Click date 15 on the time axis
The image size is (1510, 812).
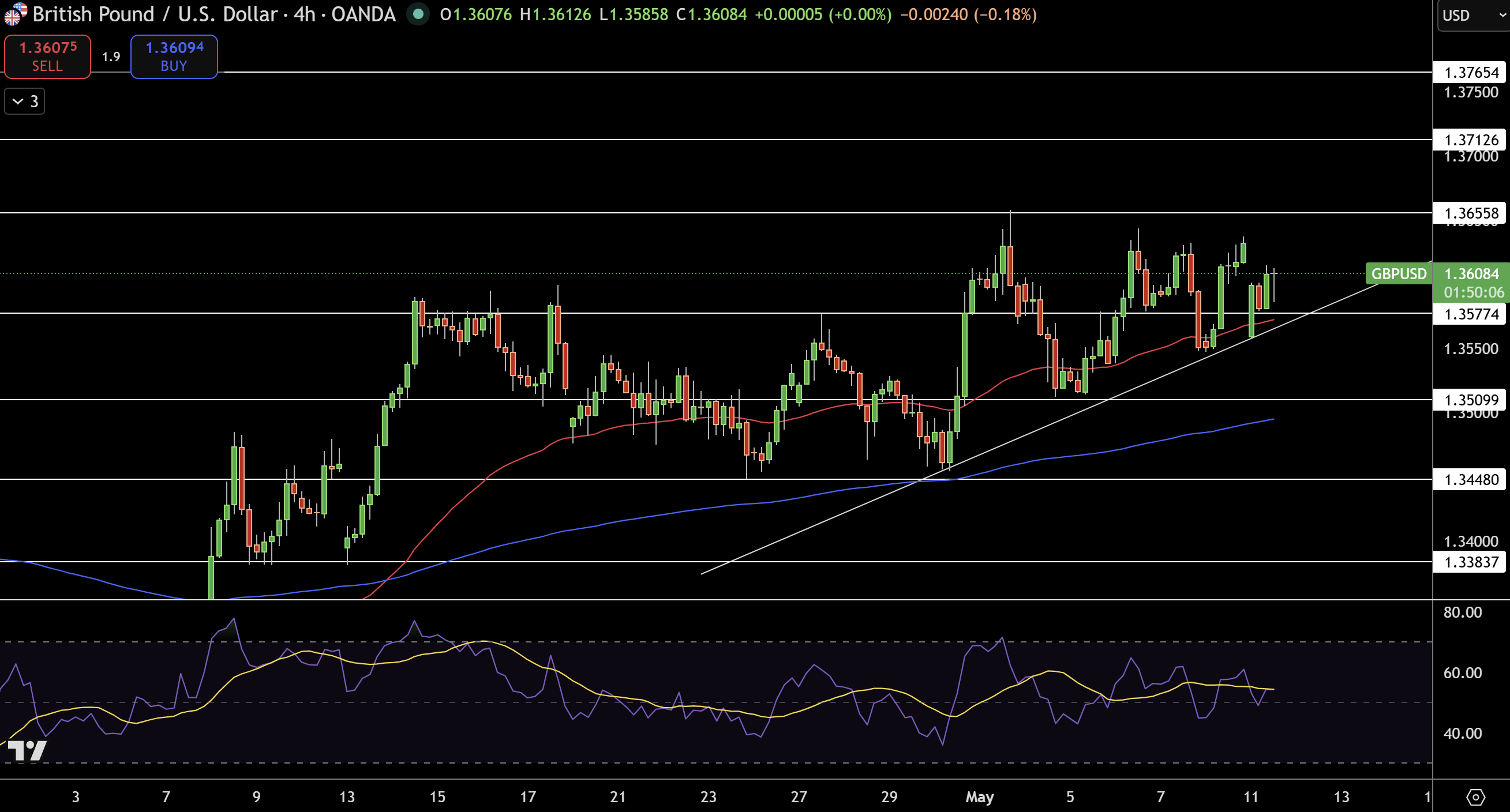[437, 798]
